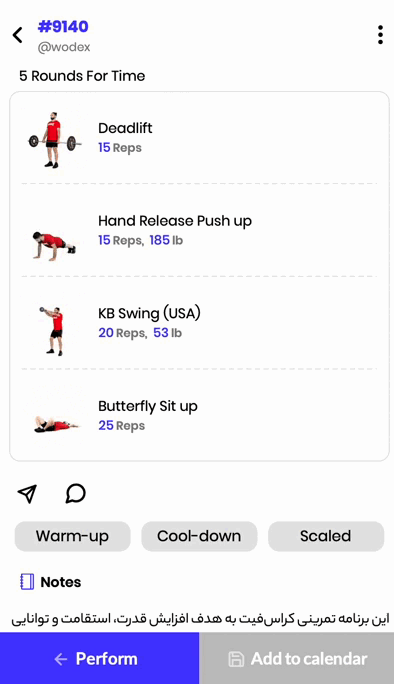Open the @wodex profile link
Screen dimensions: 394x684
tap(64, 47)
